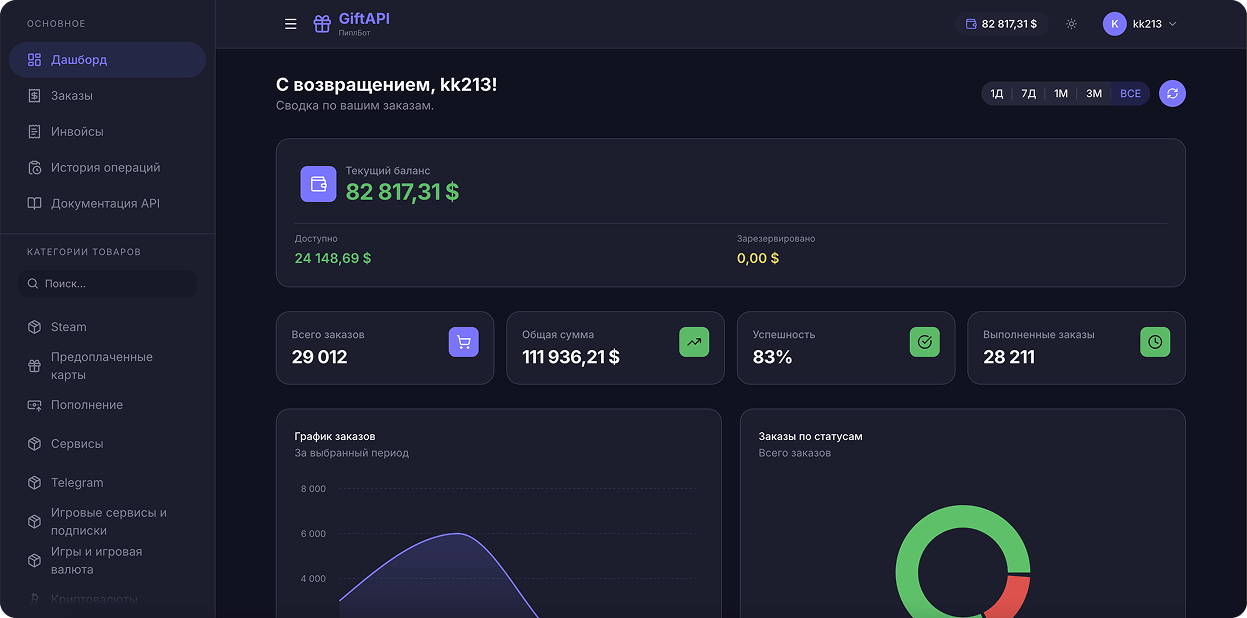Viewport: 1247px width, 618px height.
Task: Click the Документация API book icon
Action: click(x=34, y=204)
